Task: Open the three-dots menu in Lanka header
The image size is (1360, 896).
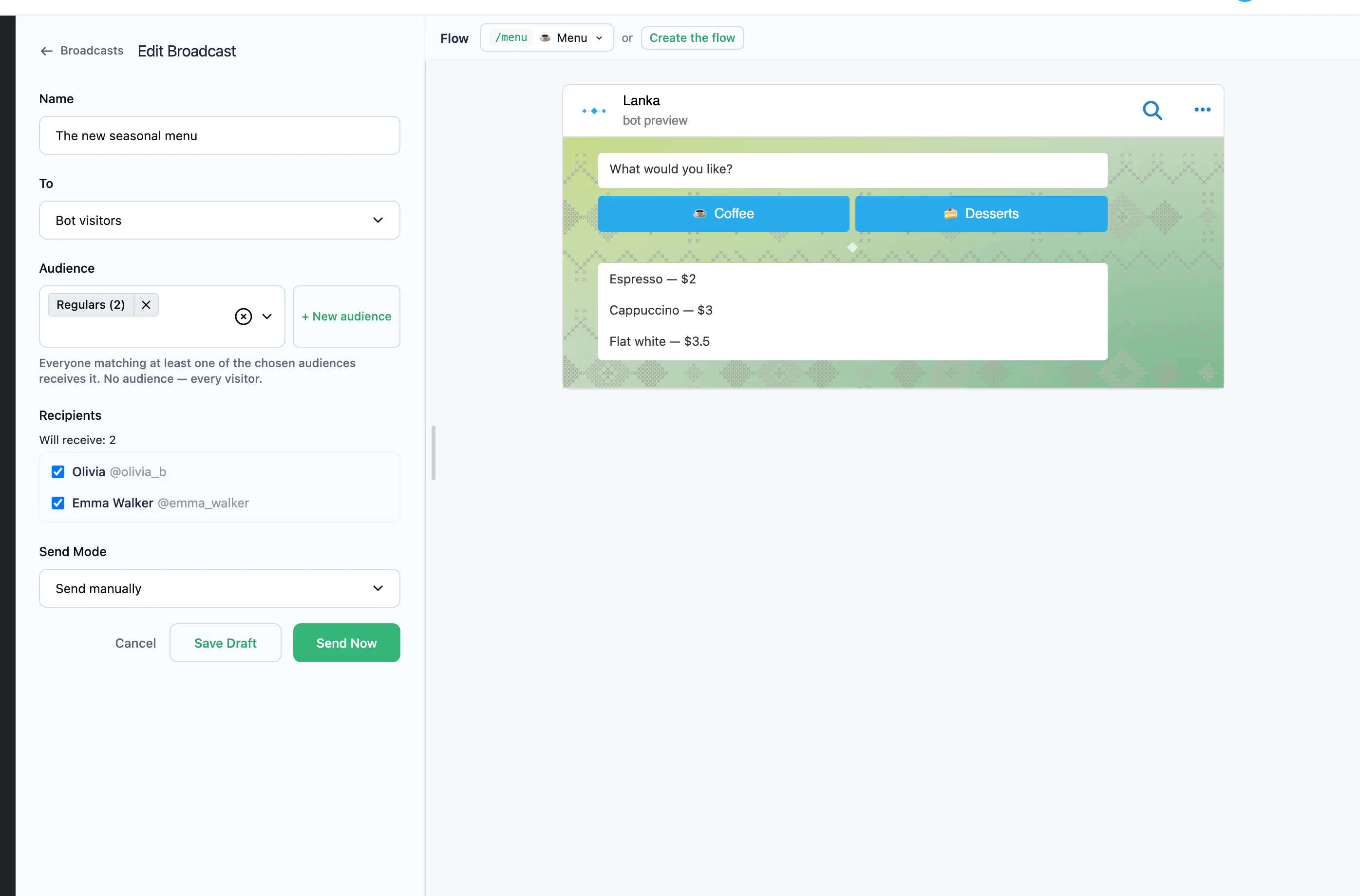Action: tap(1202, 110)
